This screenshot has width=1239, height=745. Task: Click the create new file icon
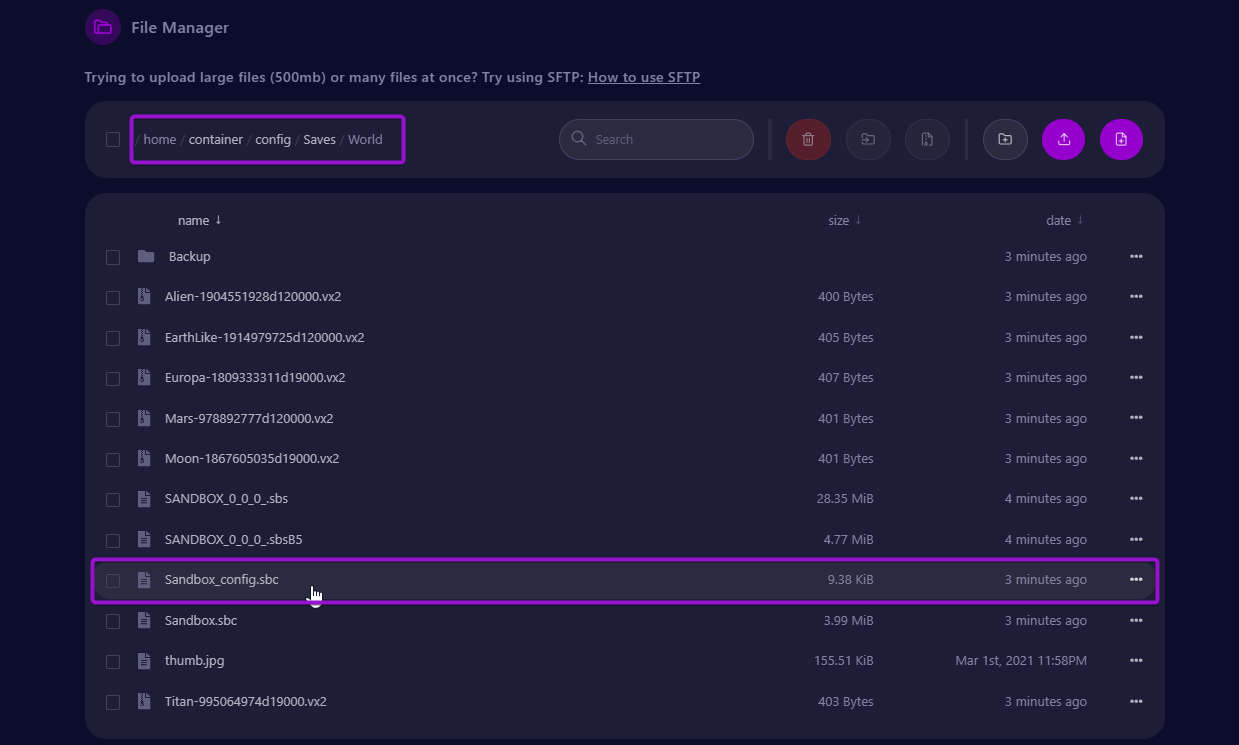1120,139
